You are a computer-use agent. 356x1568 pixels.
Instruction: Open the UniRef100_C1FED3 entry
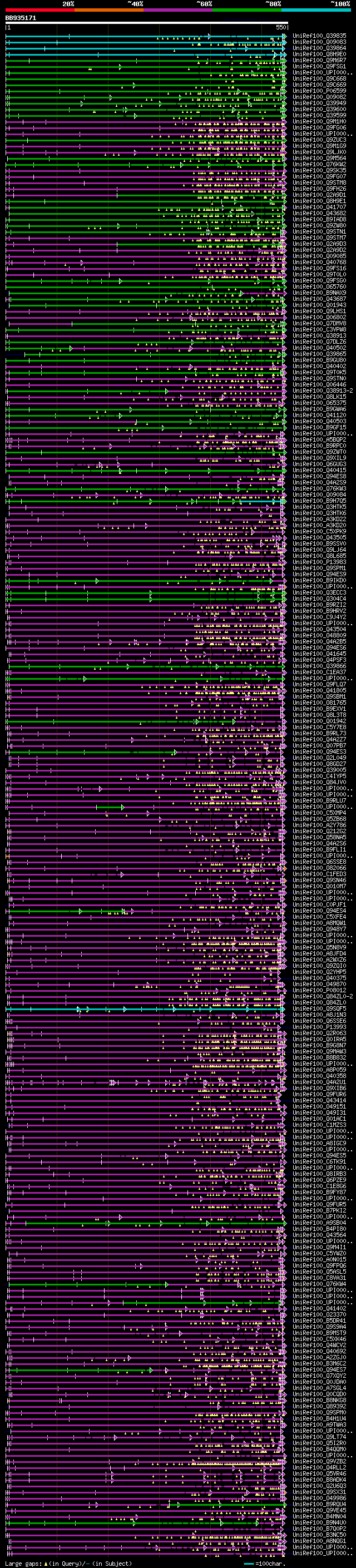[319, 874]
